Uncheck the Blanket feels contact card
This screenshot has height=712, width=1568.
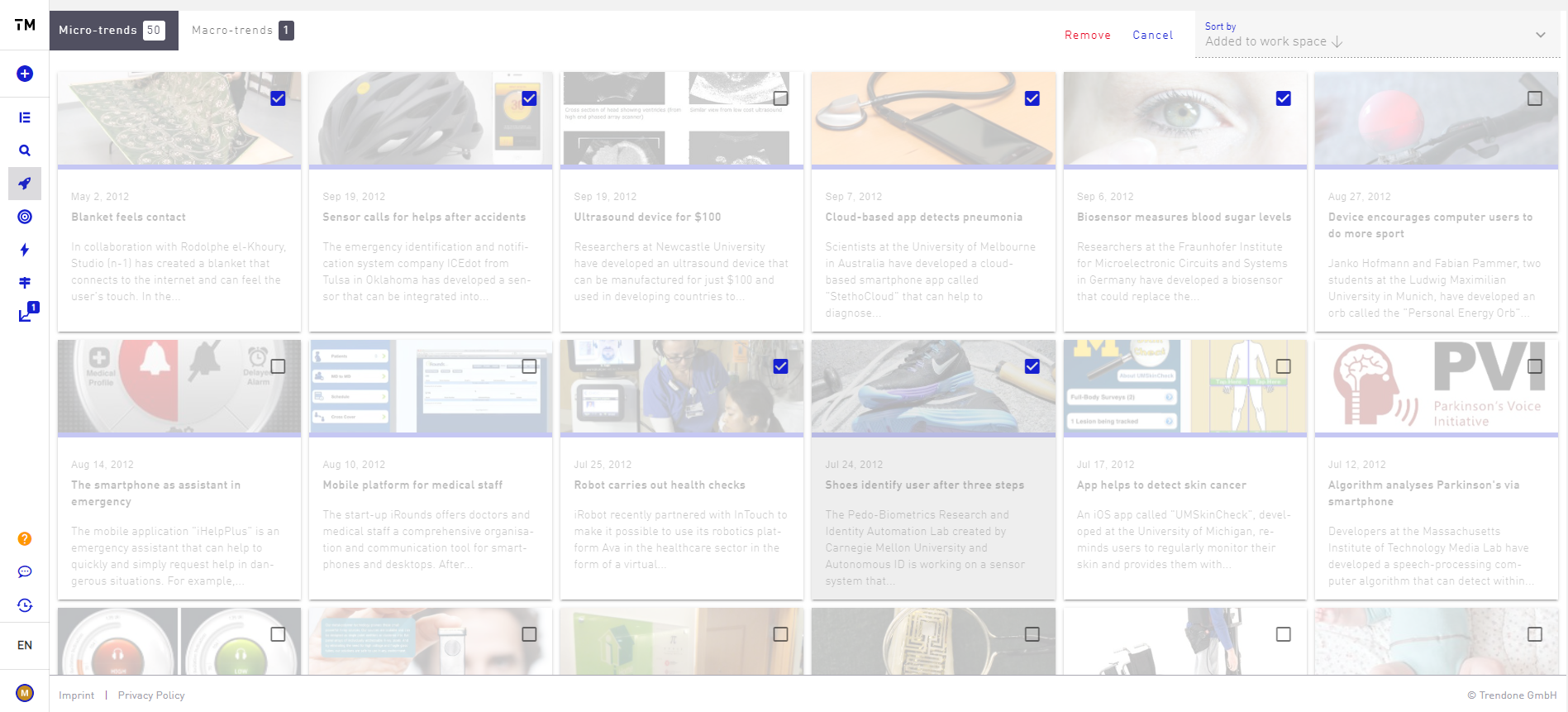(x=278, y=98)
